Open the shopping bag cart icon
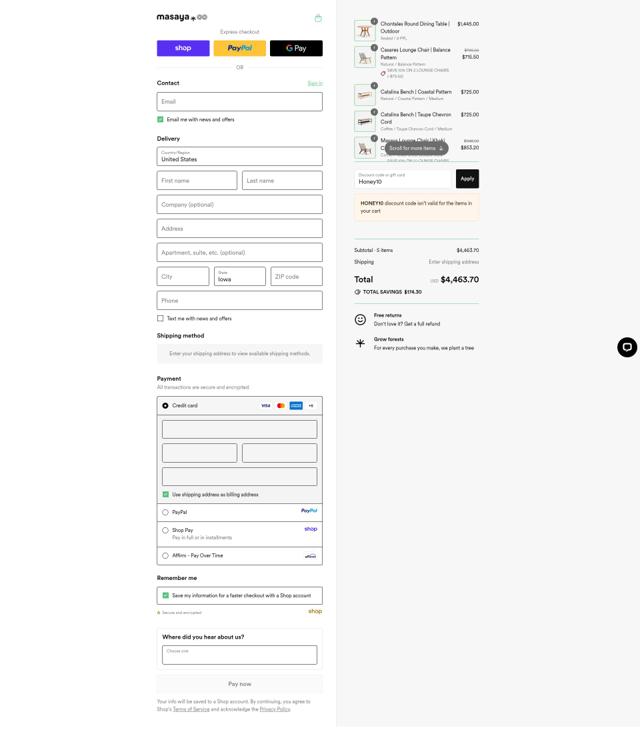Screen dimensions: 640x756 point(318,18)
